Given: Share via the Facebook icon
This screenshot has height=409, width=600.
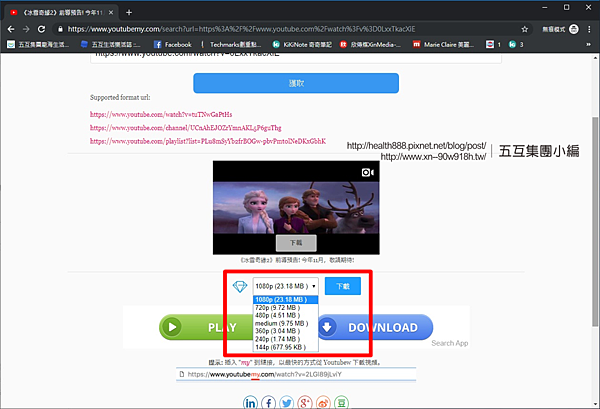Looking at the screenshot, I should click(268, 402).
